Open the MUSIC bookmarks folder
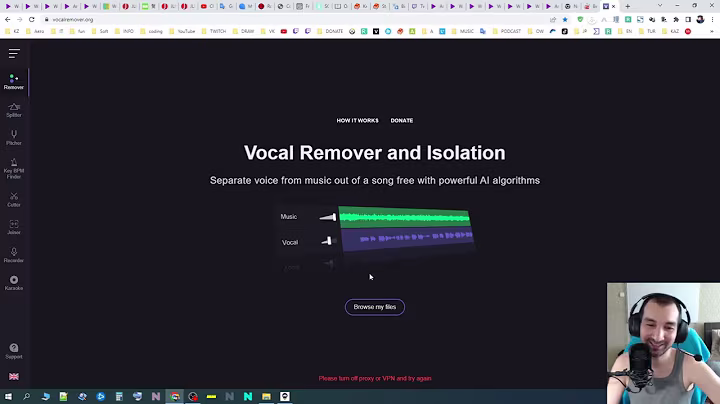 462,31
